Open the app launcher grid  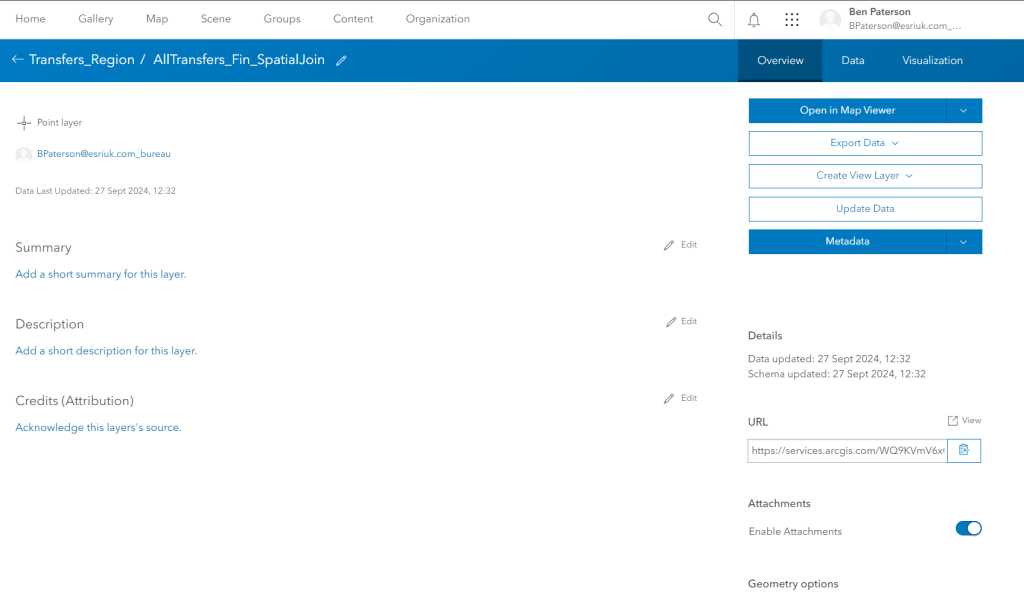(791, 19)
